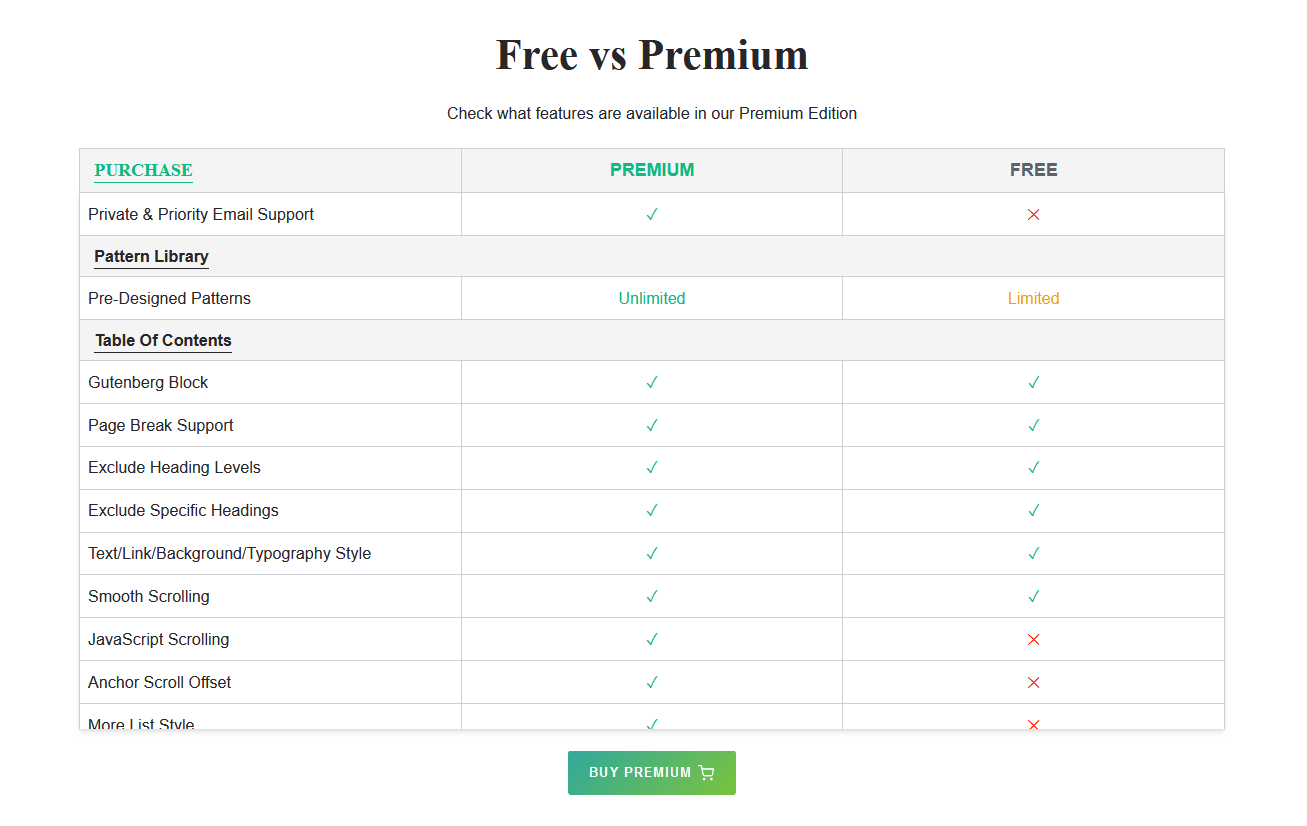Image resolution: width=1307 pixels, height=826 pixels.
Task: Click the Pattern Library section heading
Action: pyautogui.click(x=151, y=256)
